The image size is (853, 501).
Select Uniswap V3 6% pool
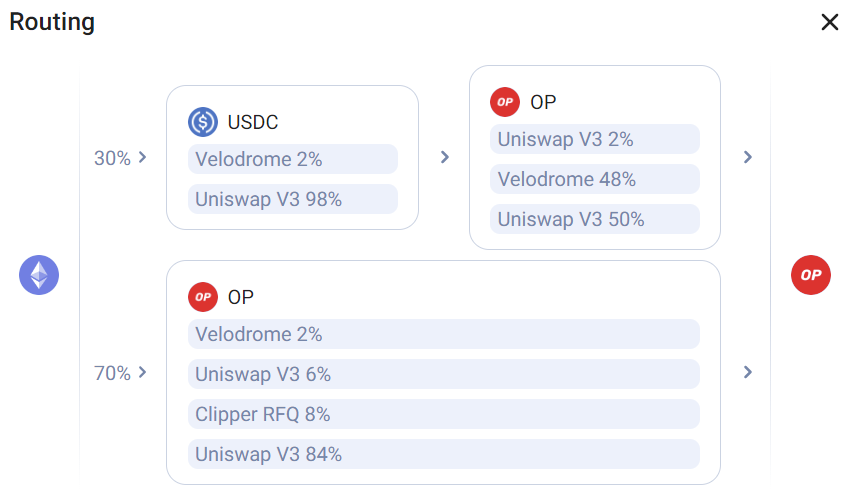[x=443, y=374]
